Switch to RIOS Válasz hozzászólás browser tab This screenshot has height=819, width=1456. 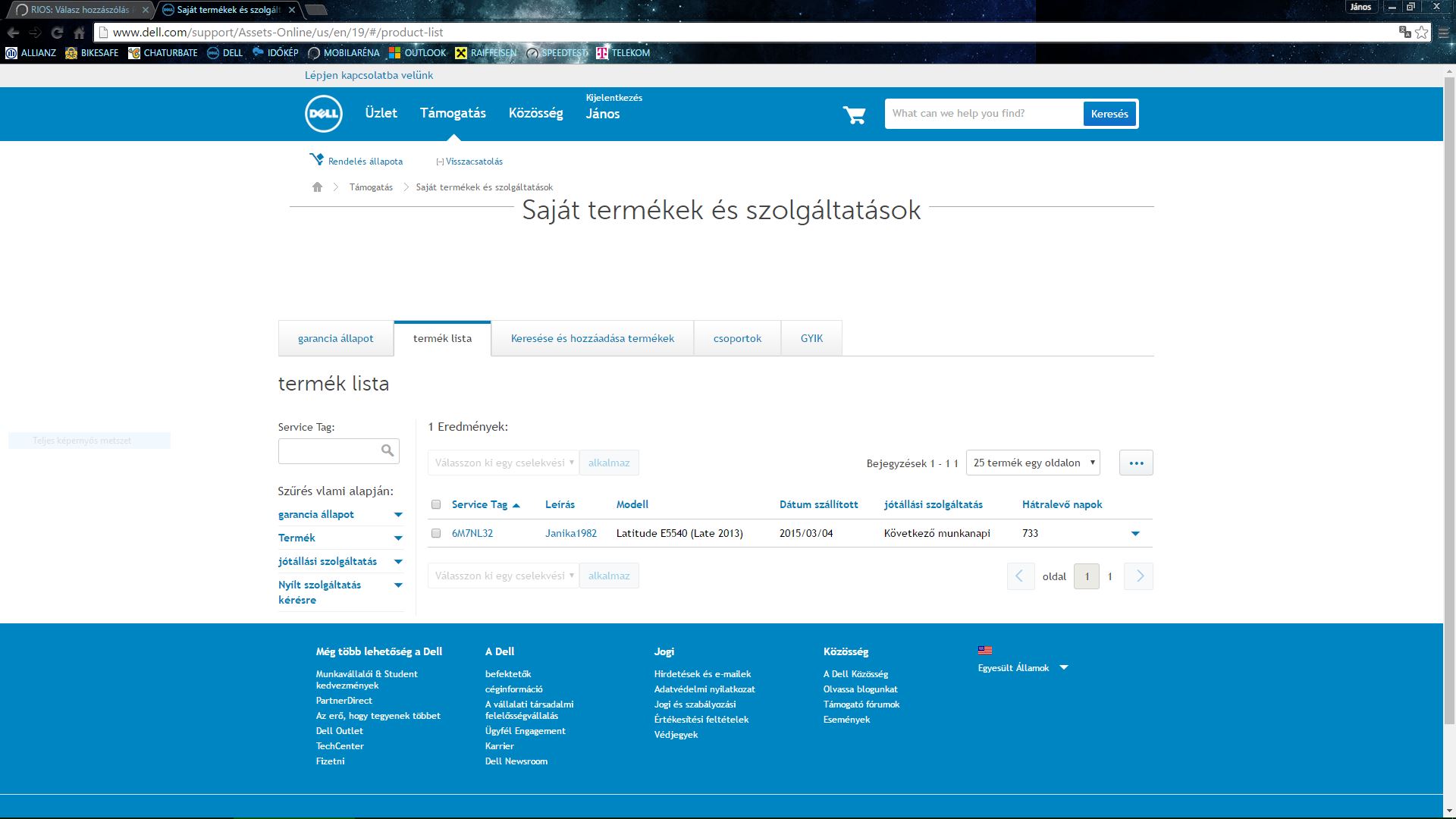pos(80,10)
